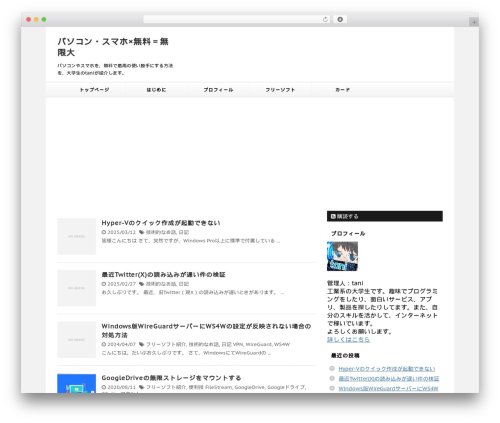Image resolution: width=500 pixels, height=423 pixels.
Task: Click the bullet icon beside sidebar Twitter(X) post
Action: 332,378
